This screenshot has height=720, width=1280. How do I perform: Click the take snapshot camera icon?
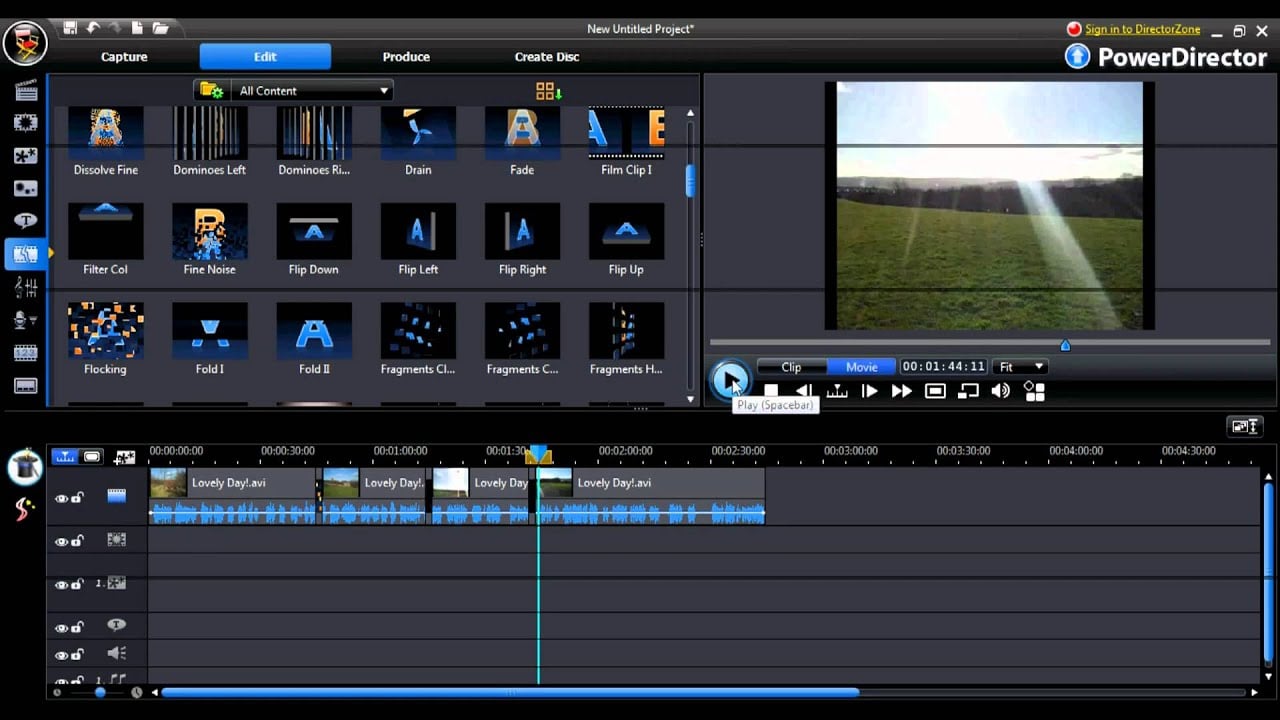(934, 391)
